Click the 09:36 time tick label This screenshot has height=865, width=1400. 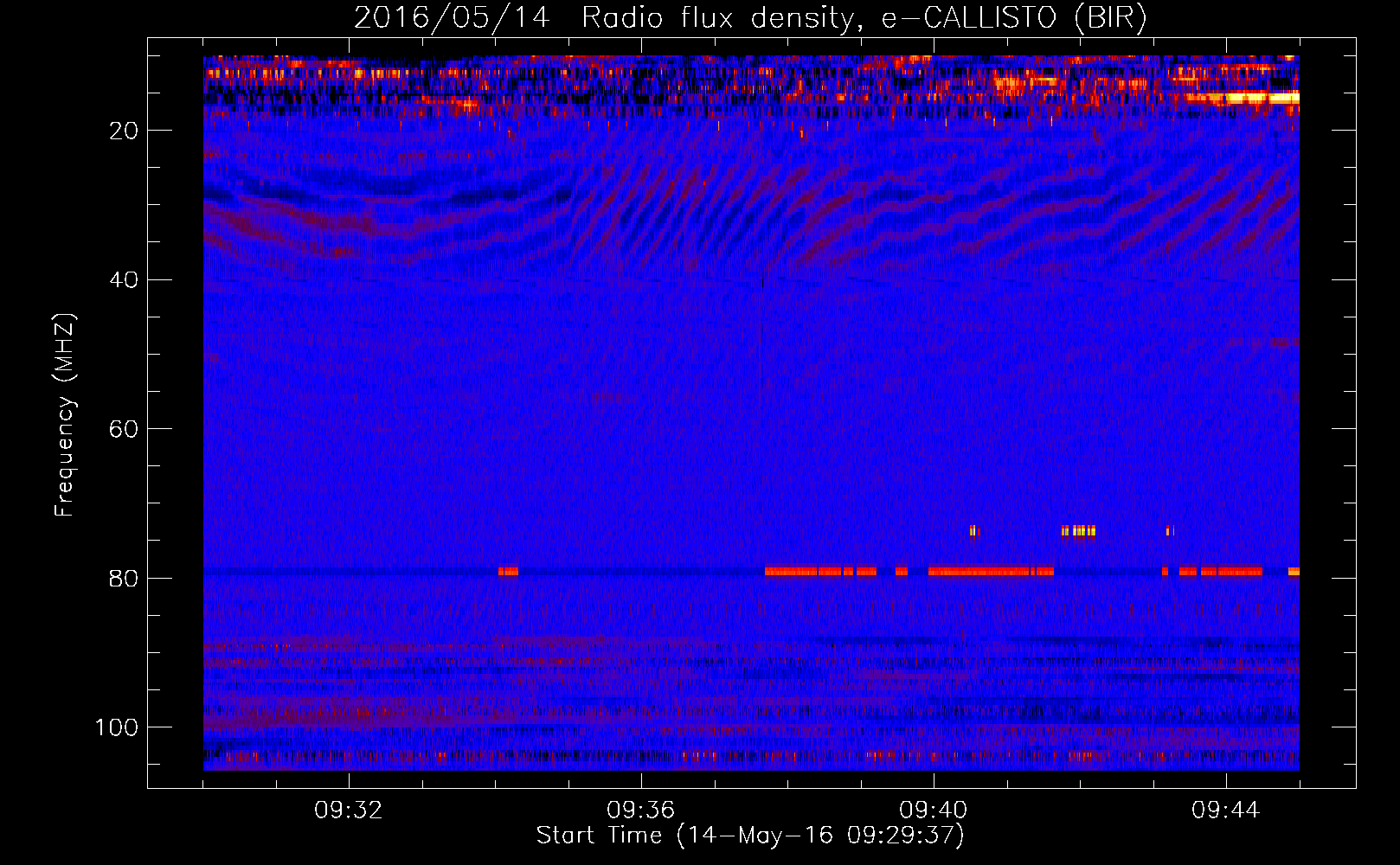tap(641, 811)
